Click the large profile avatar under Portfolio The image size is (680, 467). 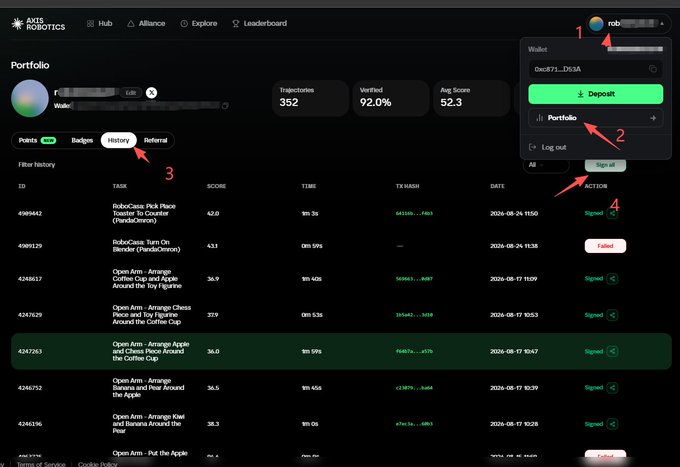pyautogui.click(x=30, y=98)
